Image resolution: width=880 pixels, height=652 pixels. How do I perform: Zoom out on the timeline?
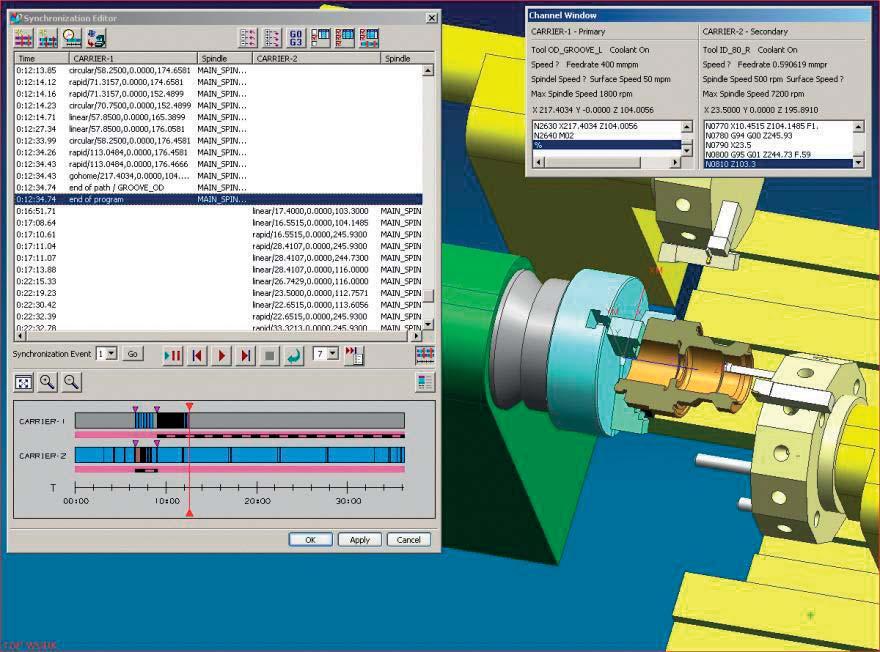(x=71, y=383)
